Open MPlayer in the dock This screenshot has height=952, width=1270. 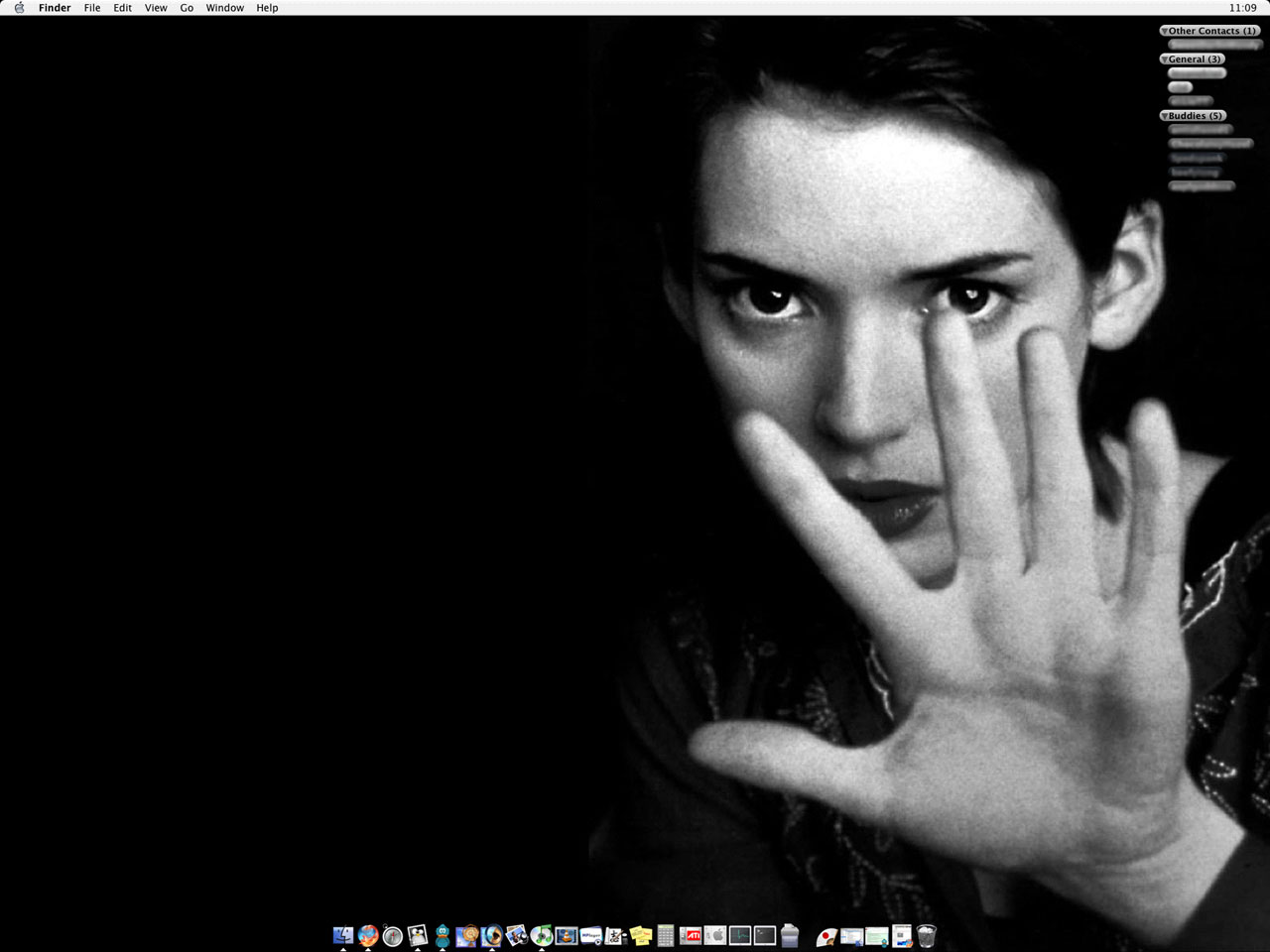click(x=591, y=935)
